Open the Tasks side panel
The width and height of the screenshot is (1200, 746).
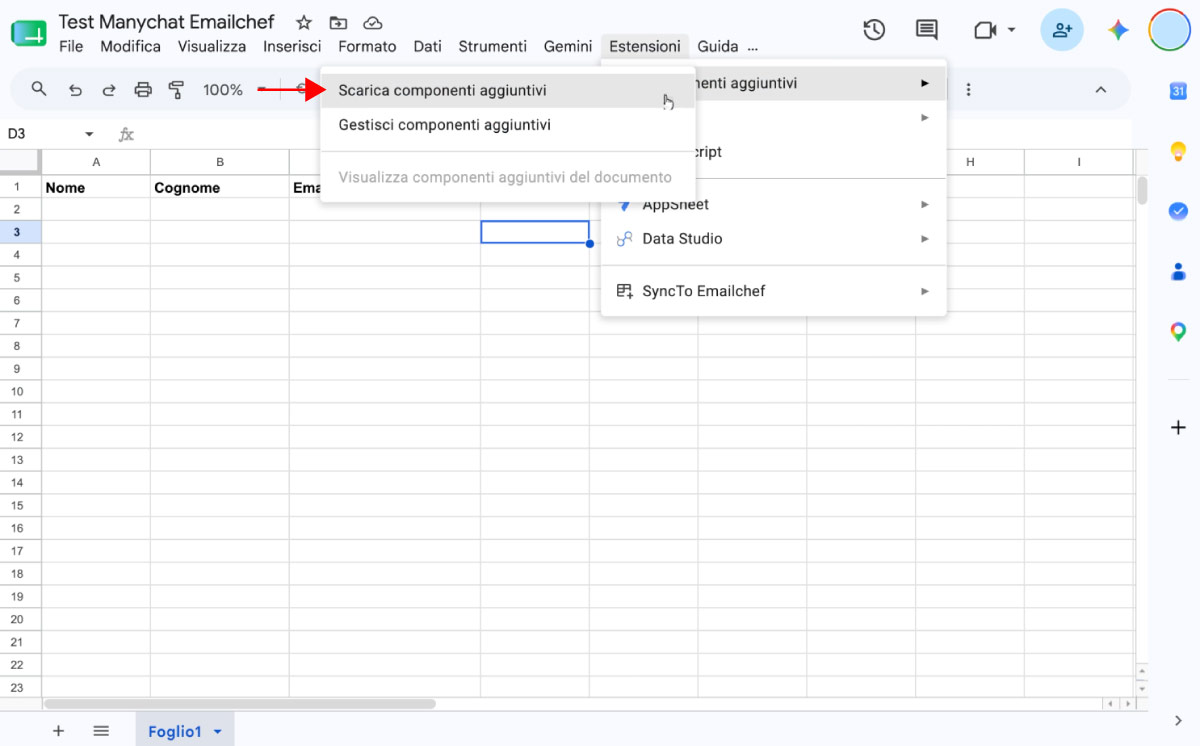(x=1178, y=211)
